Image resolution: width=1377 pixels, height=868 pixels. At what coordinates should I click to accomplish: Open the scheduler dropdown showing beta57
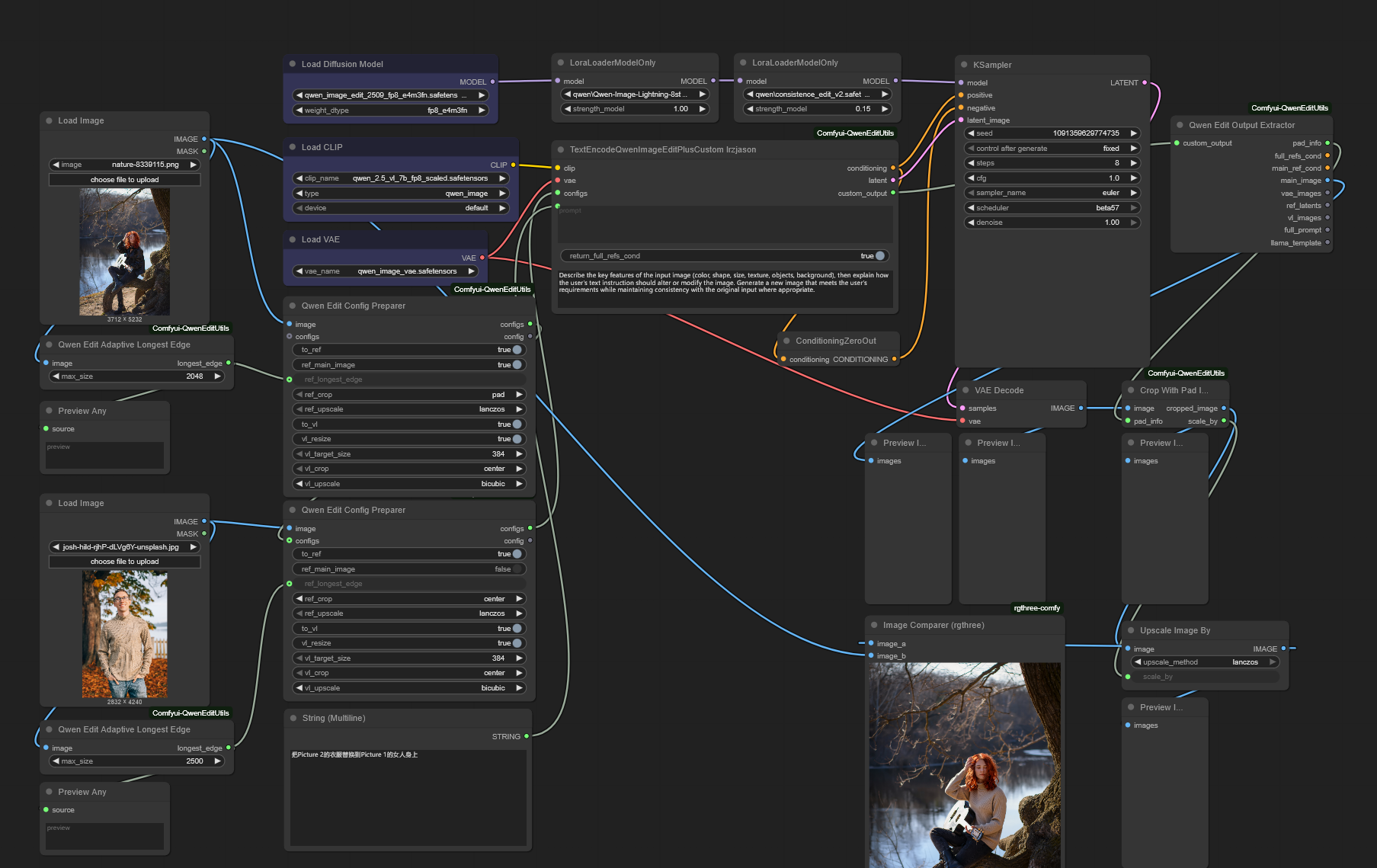point(1052,208)
